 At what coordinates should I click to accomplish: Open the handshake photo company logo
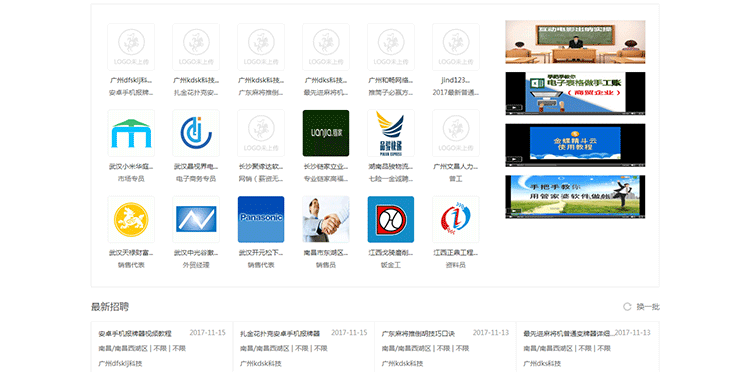click(x=326, y=219)
